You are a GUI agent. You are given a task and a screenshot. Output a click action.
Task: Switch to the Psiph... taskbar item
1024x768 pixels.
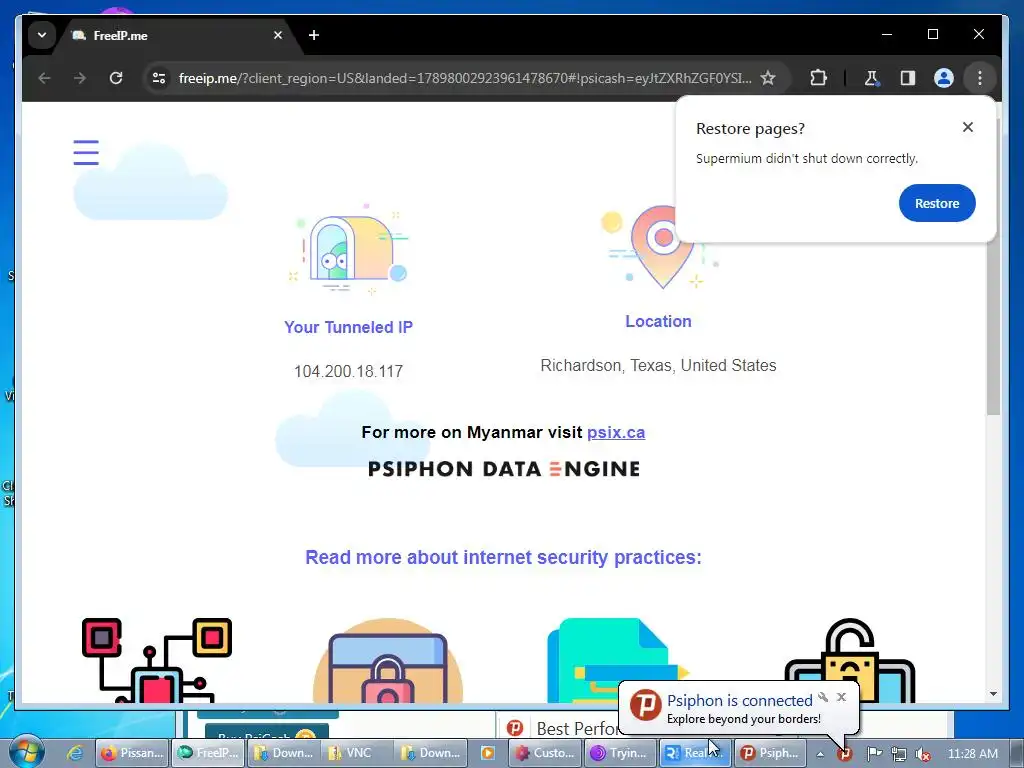click(769, 753)
